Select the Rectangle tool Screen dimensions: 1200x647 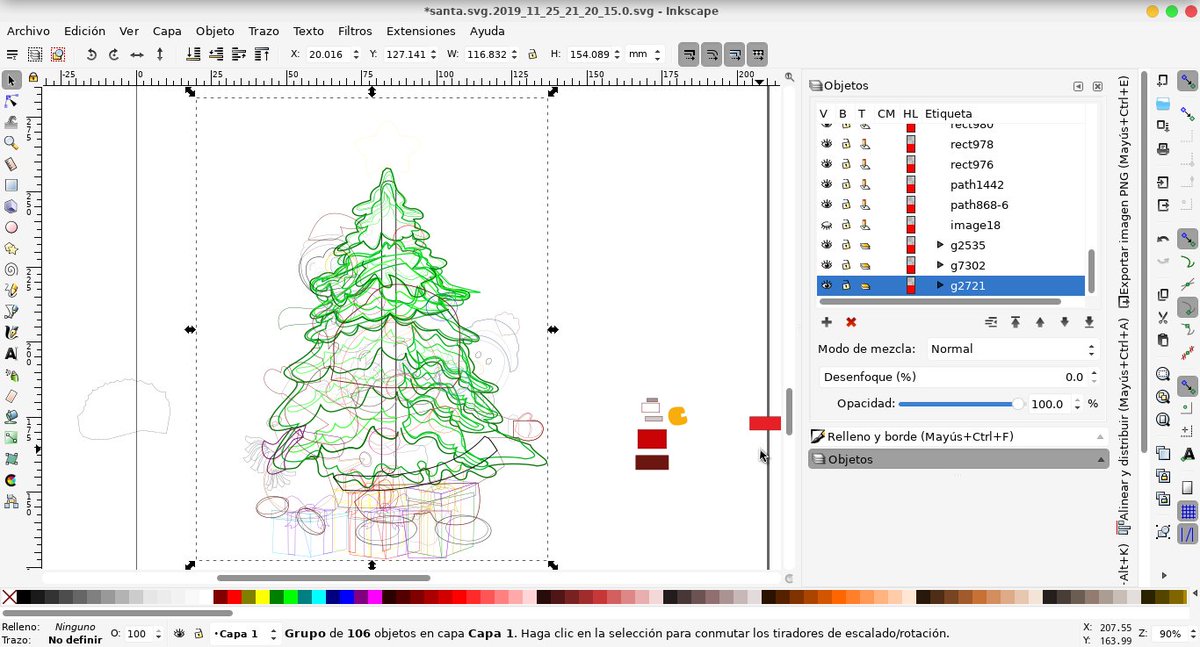(11, 185)
